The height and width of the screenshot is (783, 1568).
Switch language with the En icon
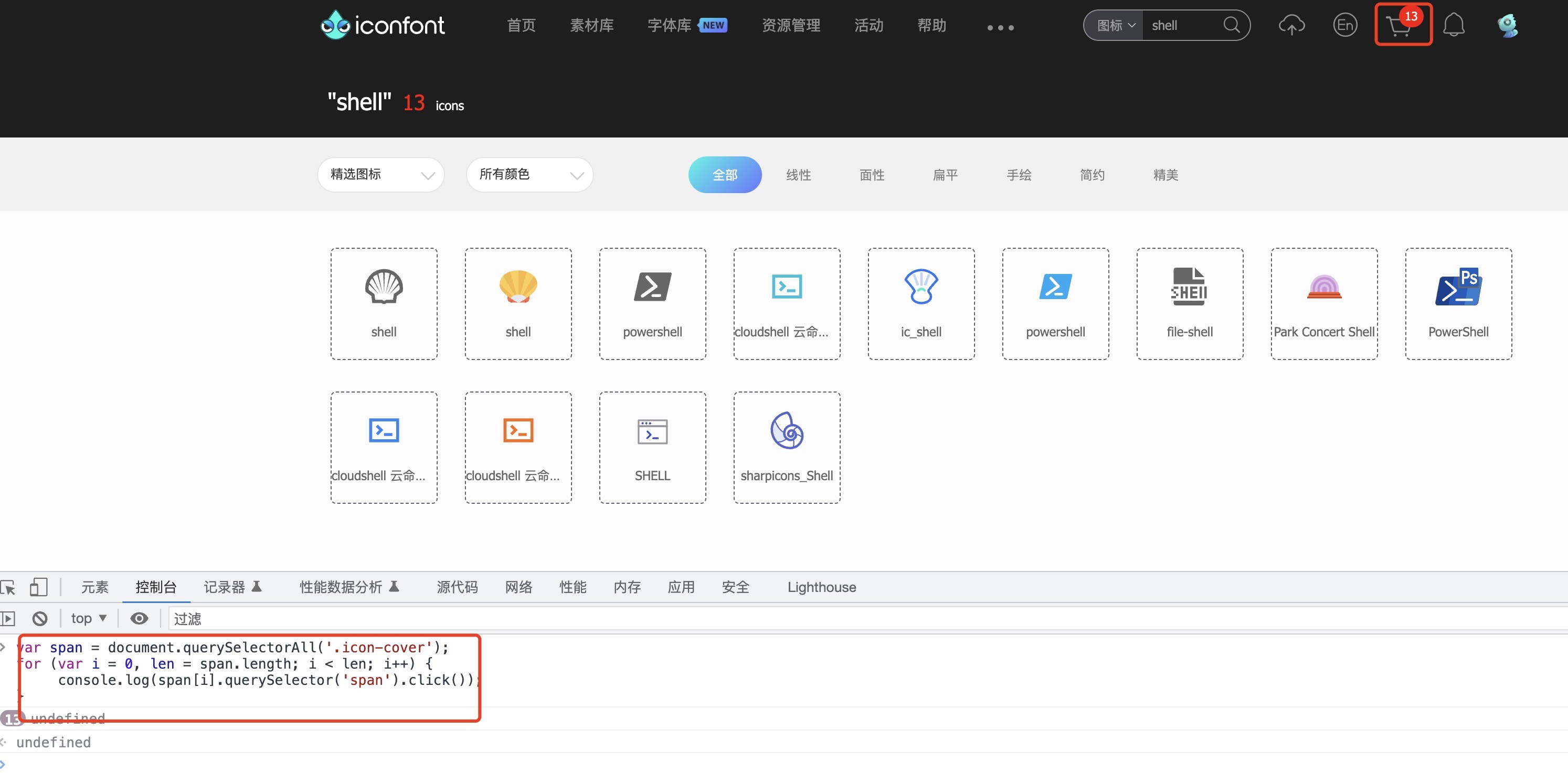coord(1344,26)
